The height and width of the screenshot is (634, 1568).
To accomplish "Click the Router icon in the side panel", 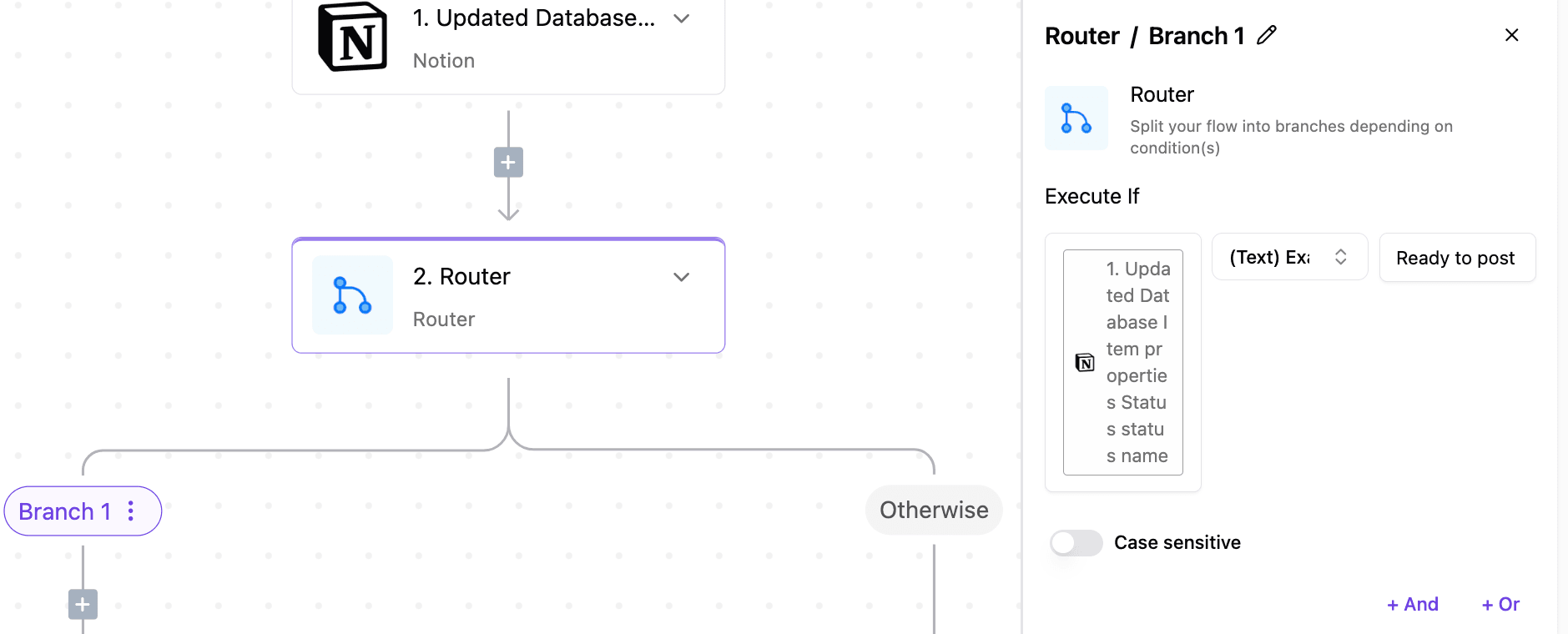I will pyautogui.click(x=1076, y=118).
